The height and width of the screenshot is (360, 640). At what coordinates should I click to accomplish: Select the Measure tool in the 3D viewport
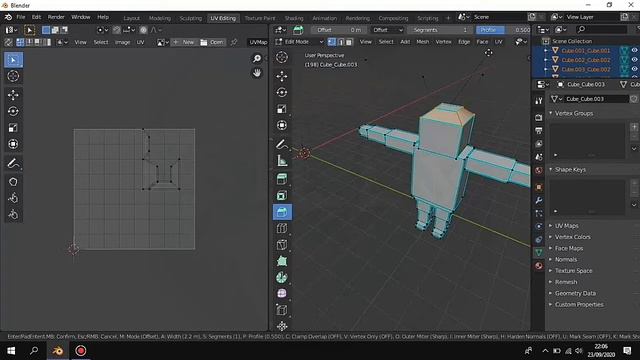click(282, 160)
